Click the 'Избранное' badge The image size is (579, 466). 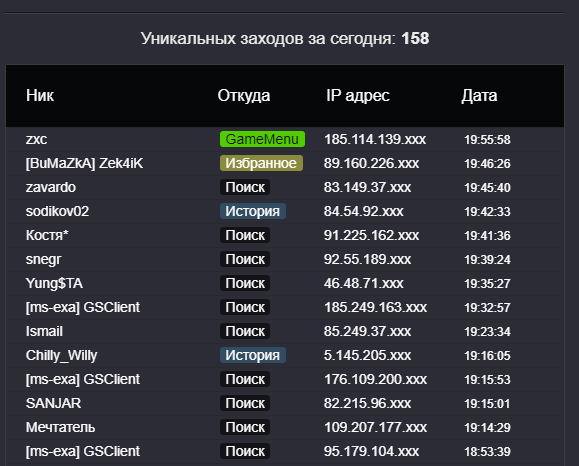point(261,163)
